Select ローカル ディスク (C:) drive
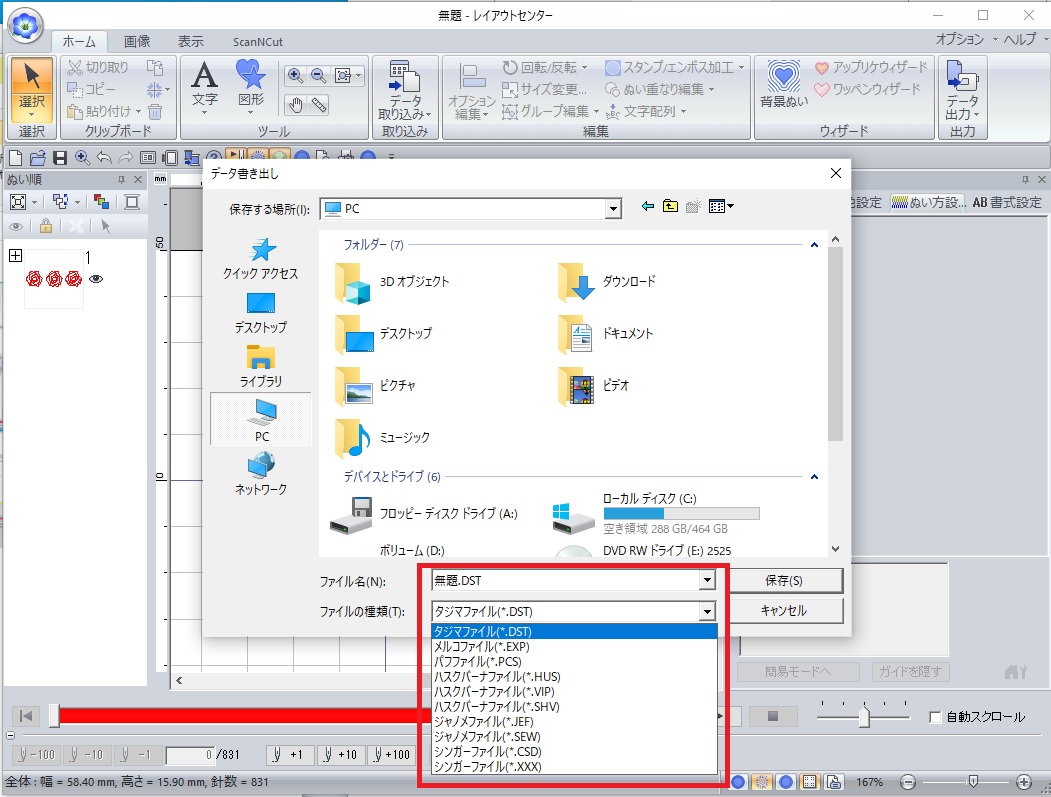The width and height of the screenshot is (1051, 797). pos(656,514)
